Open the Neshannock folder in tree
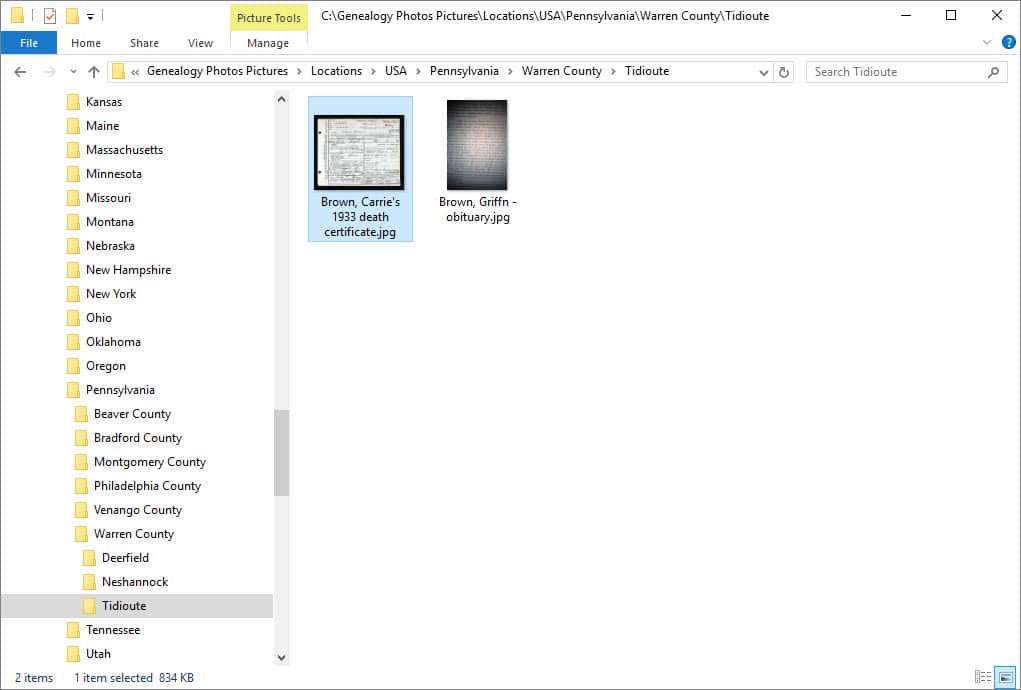 click(135, 582)
